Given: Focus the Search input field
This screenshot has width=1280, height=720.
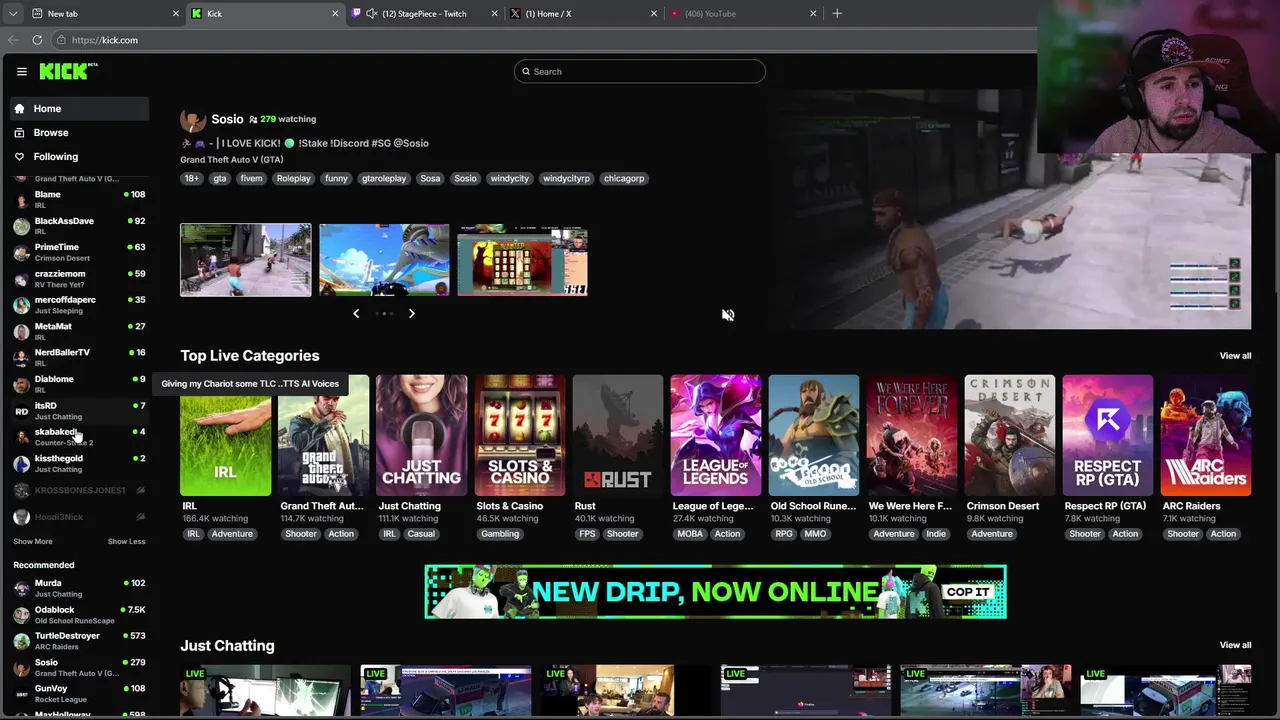Looking at the screenshot, I should [640, 71].
